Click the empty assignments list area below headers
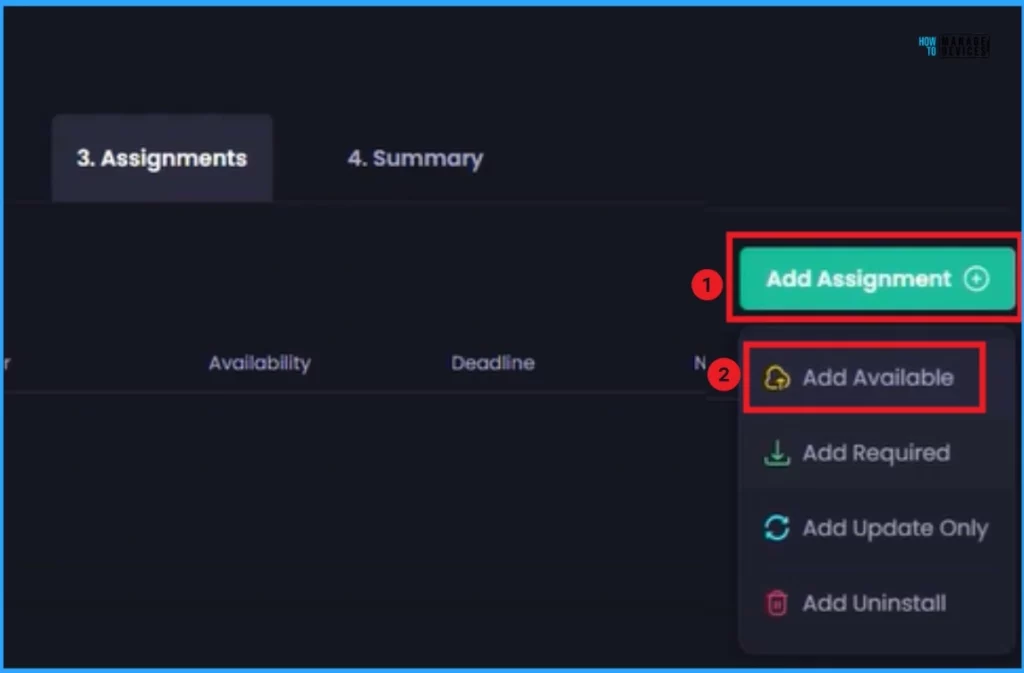The height and width of the screenshot is (673, 1024). [x=350, y=520]
